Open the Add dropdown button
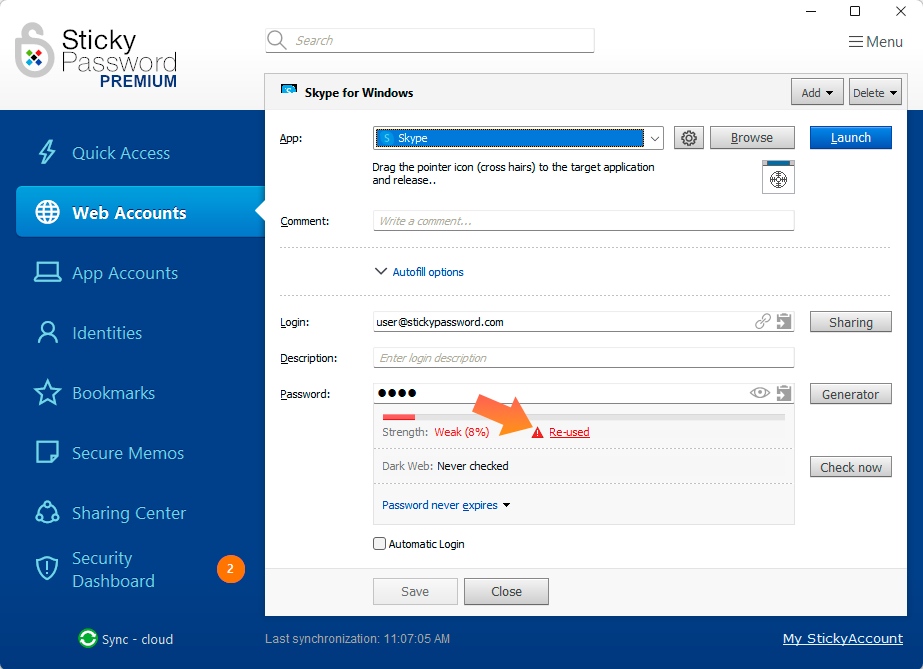 click(817, 92)
